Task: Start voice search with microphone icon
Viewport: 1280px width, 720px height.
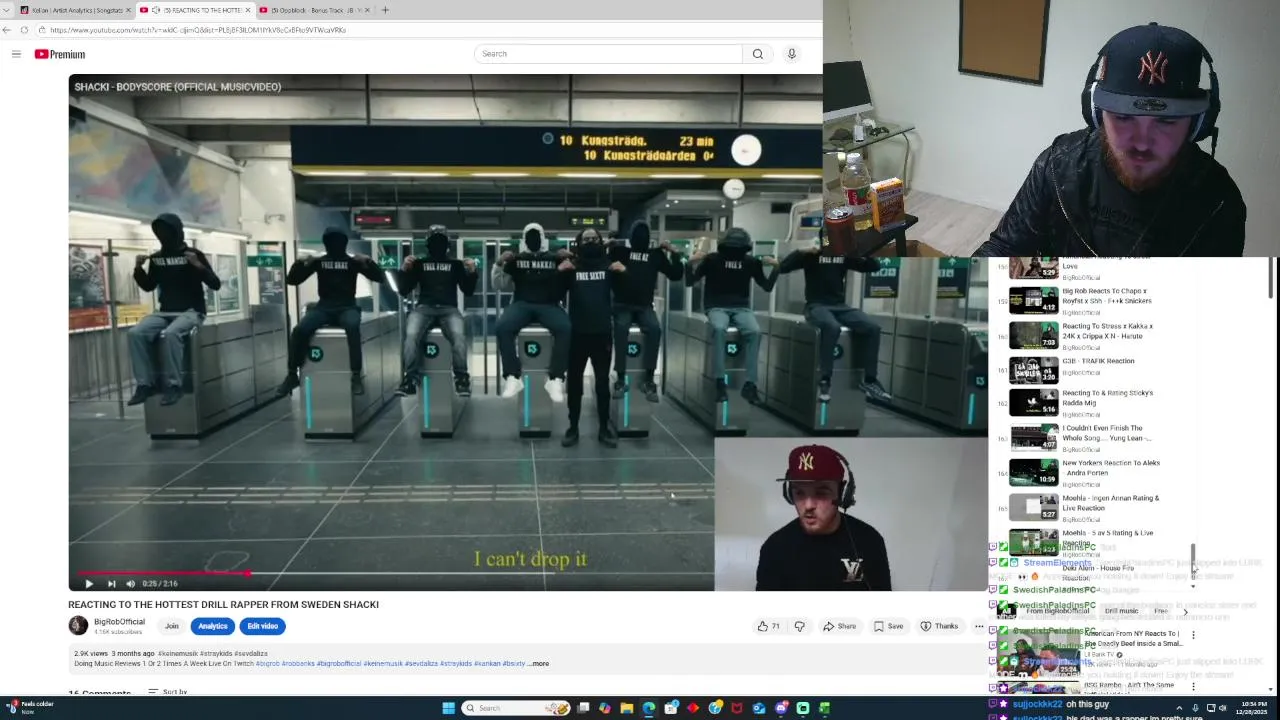Action: [x=791, y=54]
